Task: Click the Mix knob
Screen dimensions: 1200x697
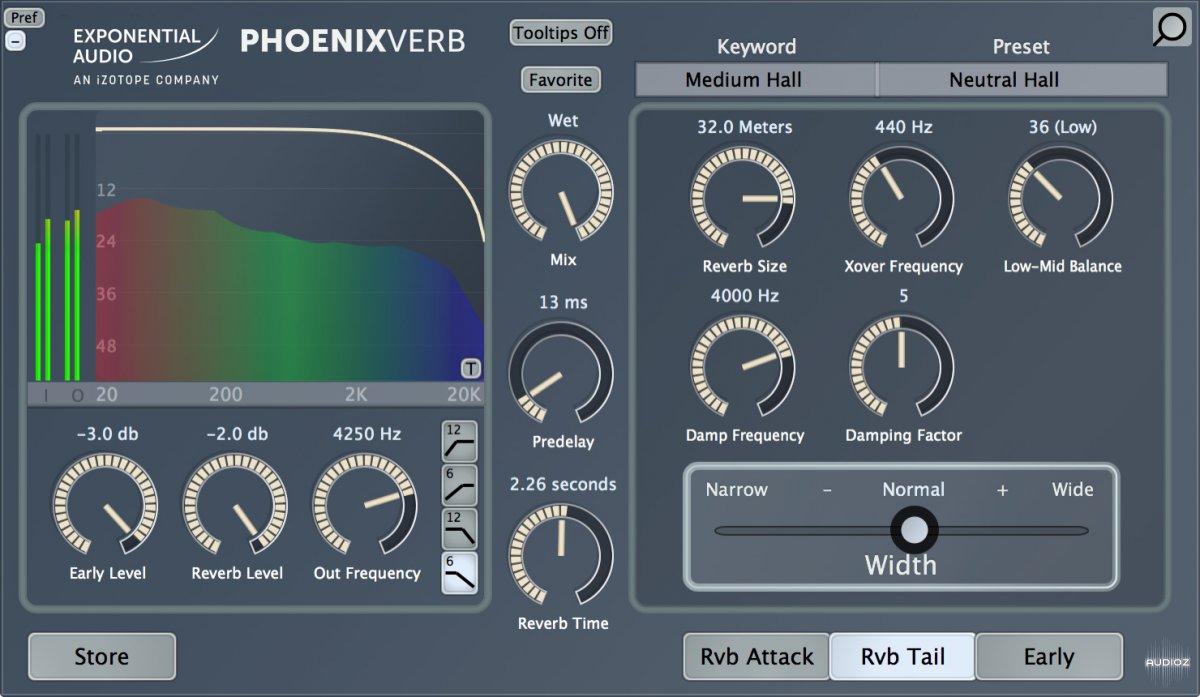Action: tap(561, 189)
